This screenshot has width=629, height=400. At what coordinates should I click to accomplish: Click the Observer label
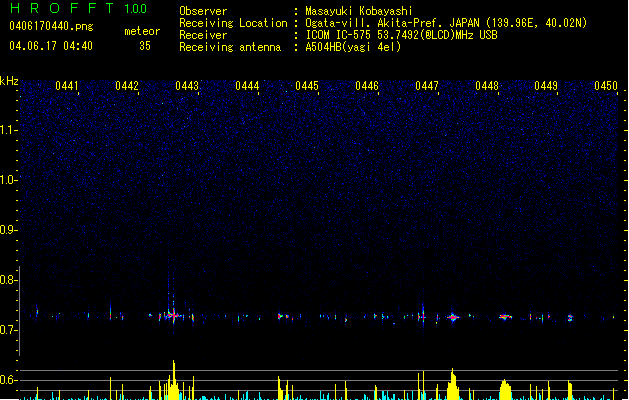point(203,11)
